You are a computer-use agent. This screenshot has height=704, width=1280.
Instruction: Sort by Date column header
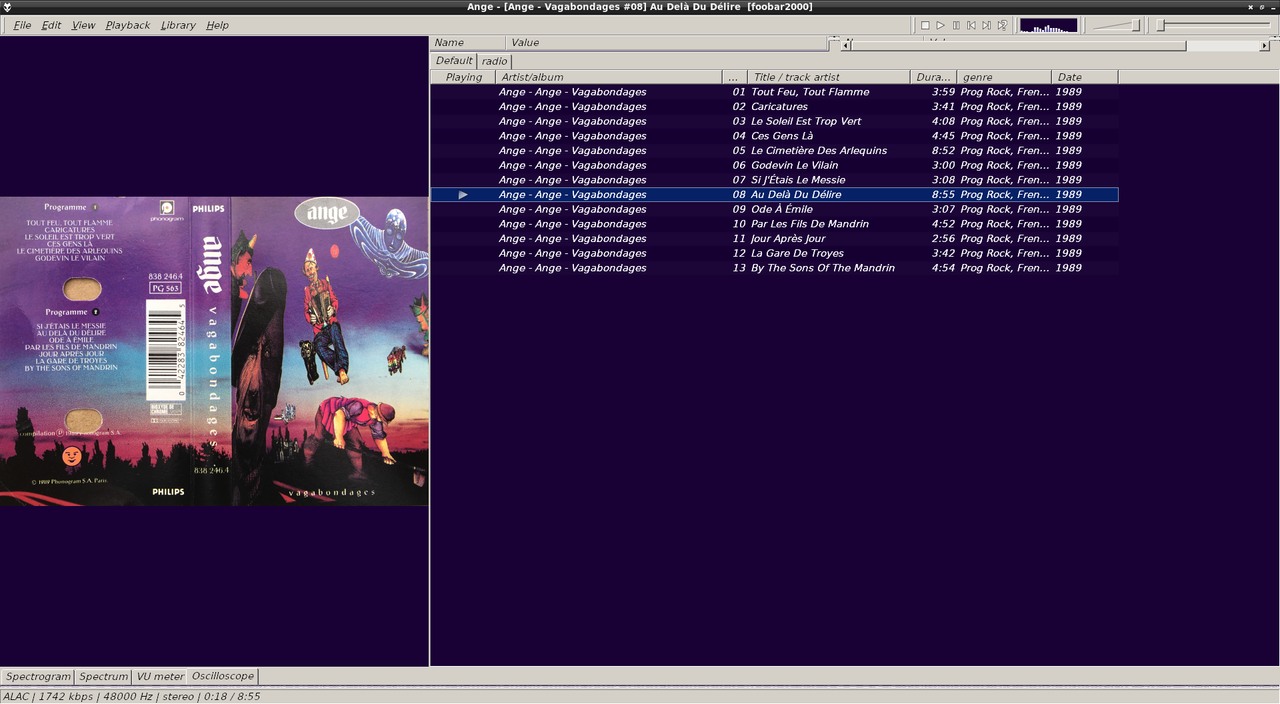[1085, 77]
